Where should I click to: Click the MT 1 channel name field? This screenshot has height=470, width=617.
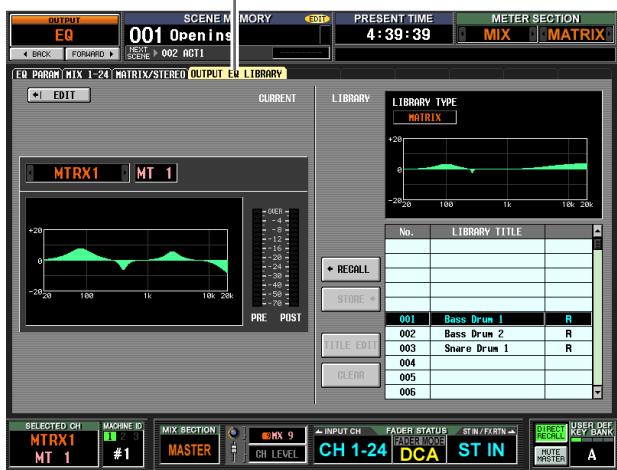pos(156,173)
